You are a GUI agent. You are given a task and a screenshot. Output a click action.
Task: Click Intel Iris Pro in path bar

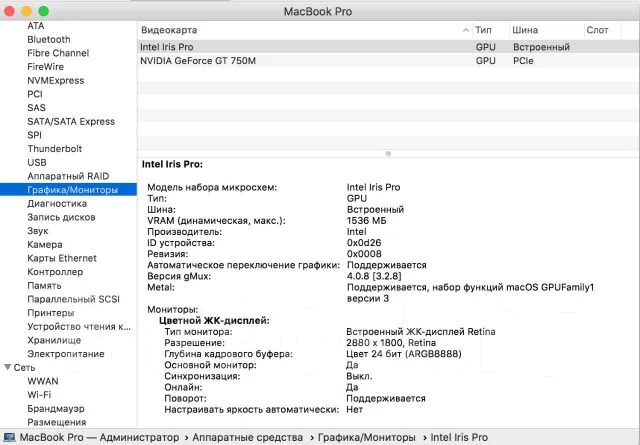coord(459,437)
